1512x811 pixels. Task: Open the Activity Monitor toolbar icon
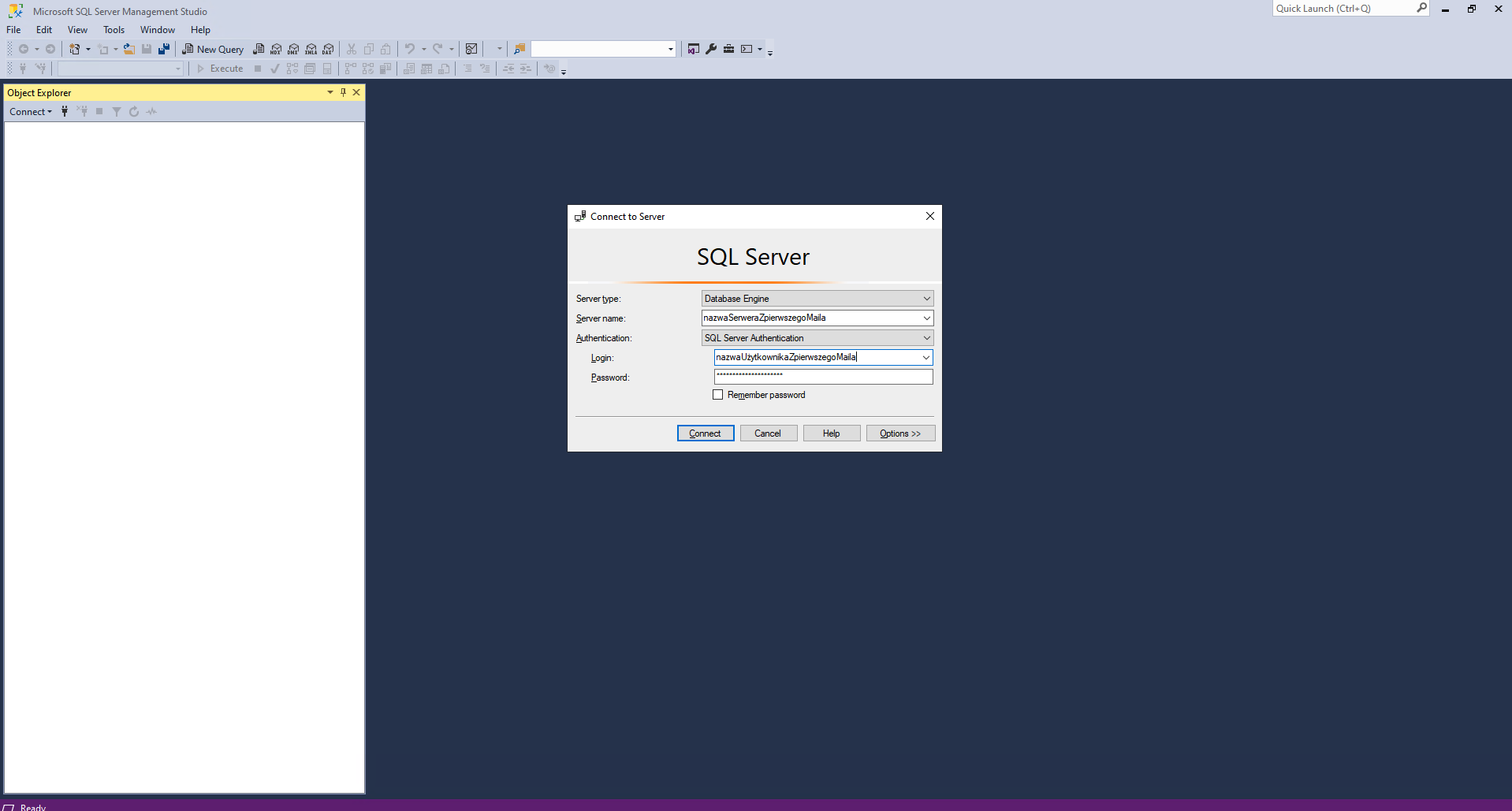471,49
